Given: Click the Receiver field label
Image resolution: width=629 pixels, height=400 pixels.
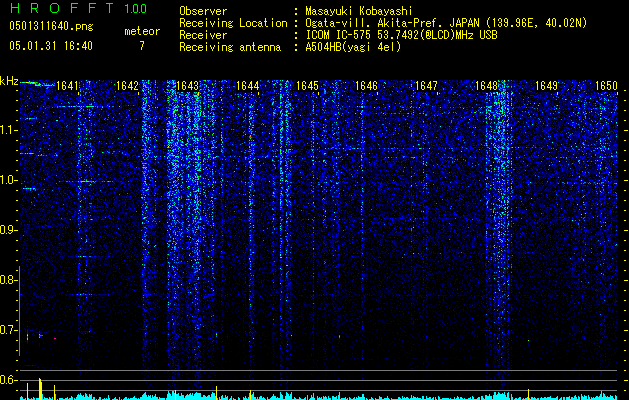Looking at the screenshot, I should coord(203,35).
